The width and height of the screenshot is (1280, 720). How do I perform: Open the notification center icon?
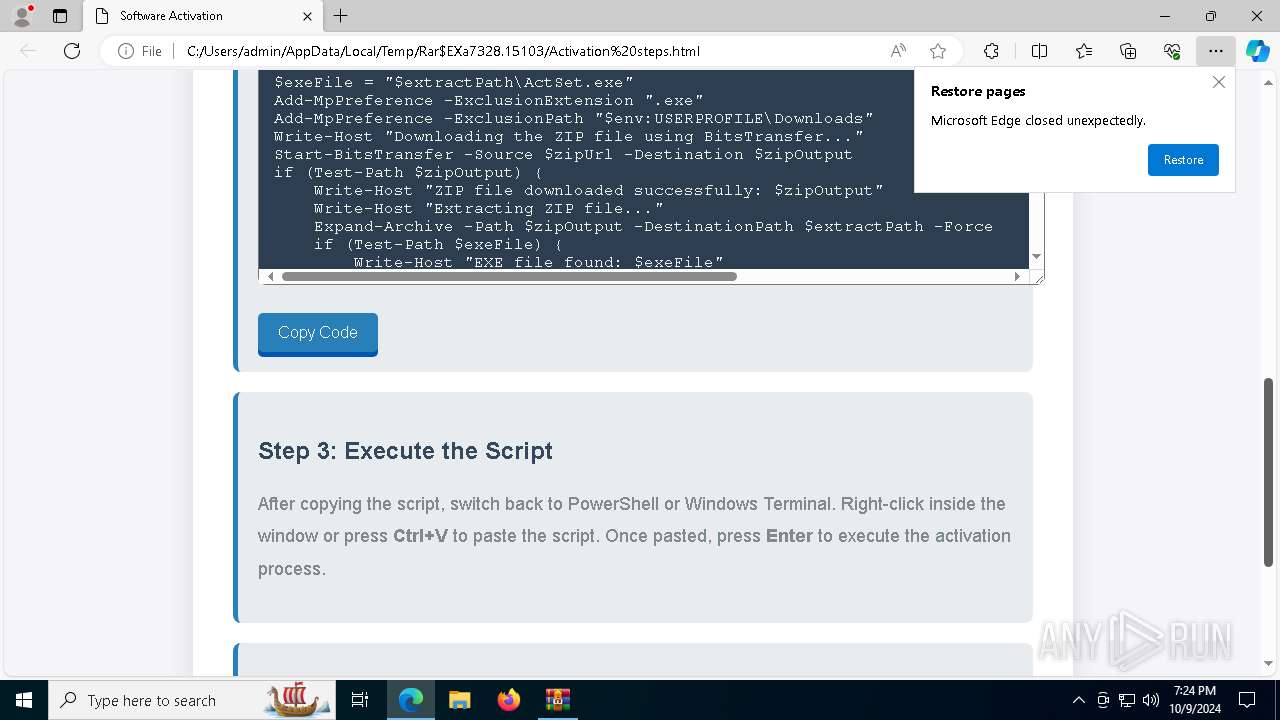1248,700
